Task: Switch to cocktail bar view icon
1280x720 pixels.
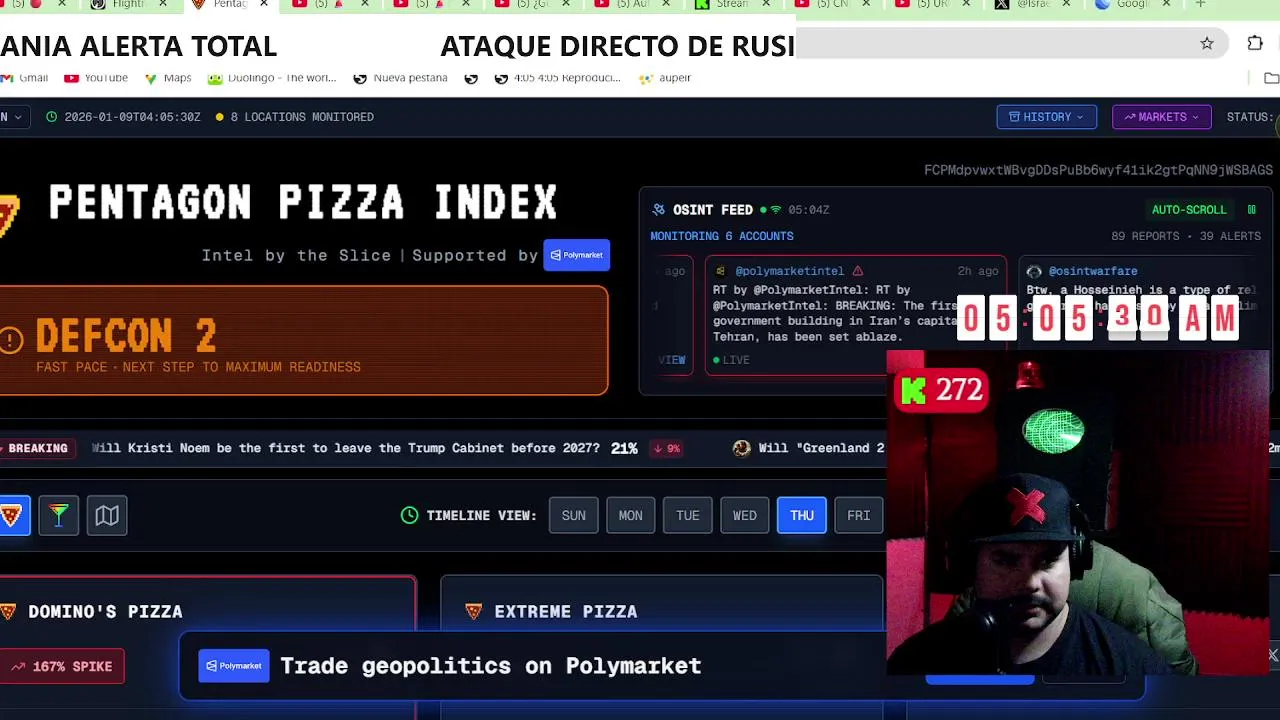Action: click(59, 515)
